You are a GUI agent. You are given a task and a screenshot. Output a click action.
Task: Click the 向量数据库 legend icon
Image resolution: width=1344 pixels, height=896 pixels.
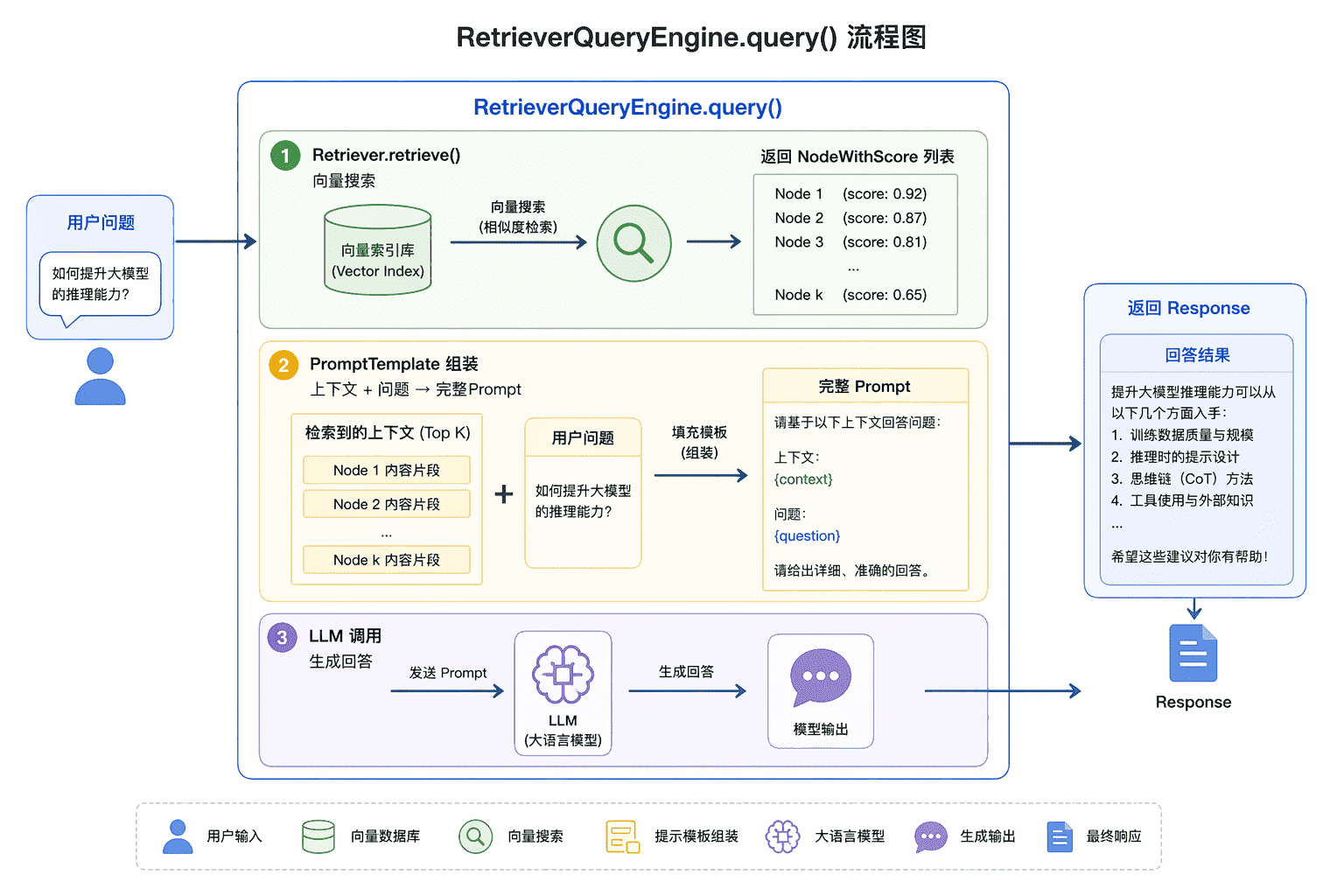[x=318, y=836]
